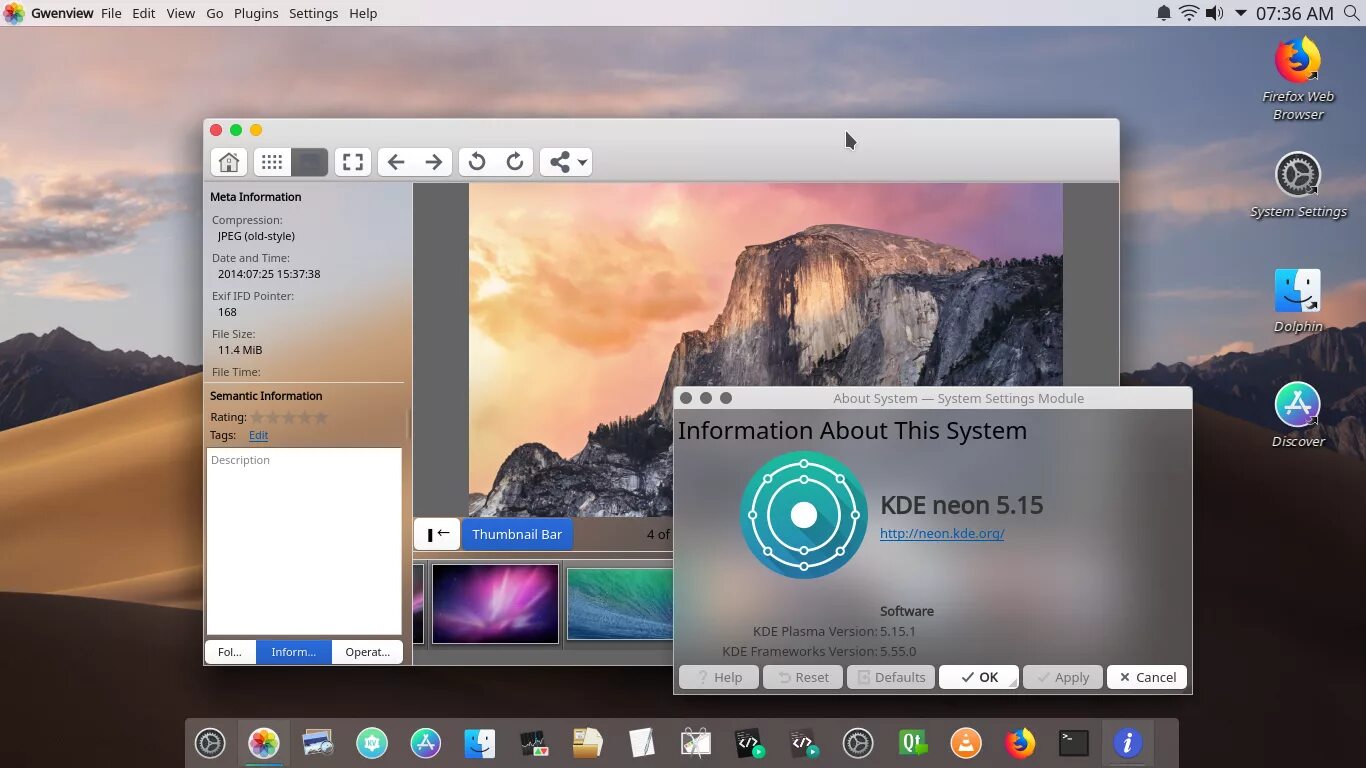The image size is (1366, 768).
Task: Open the Help menu
Action: click(x=363, y=13)
